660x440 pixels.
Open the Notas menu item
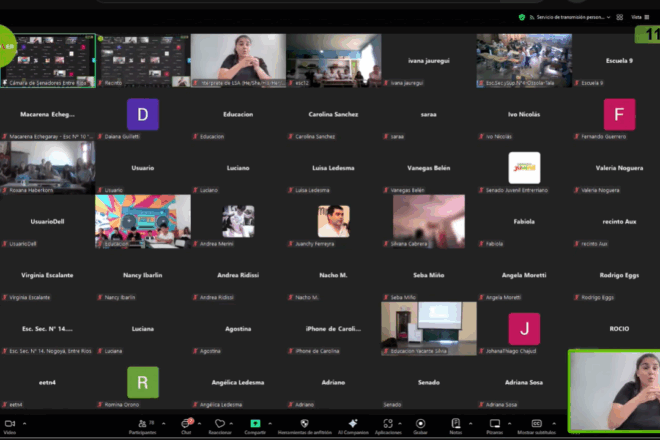[455, 425]
